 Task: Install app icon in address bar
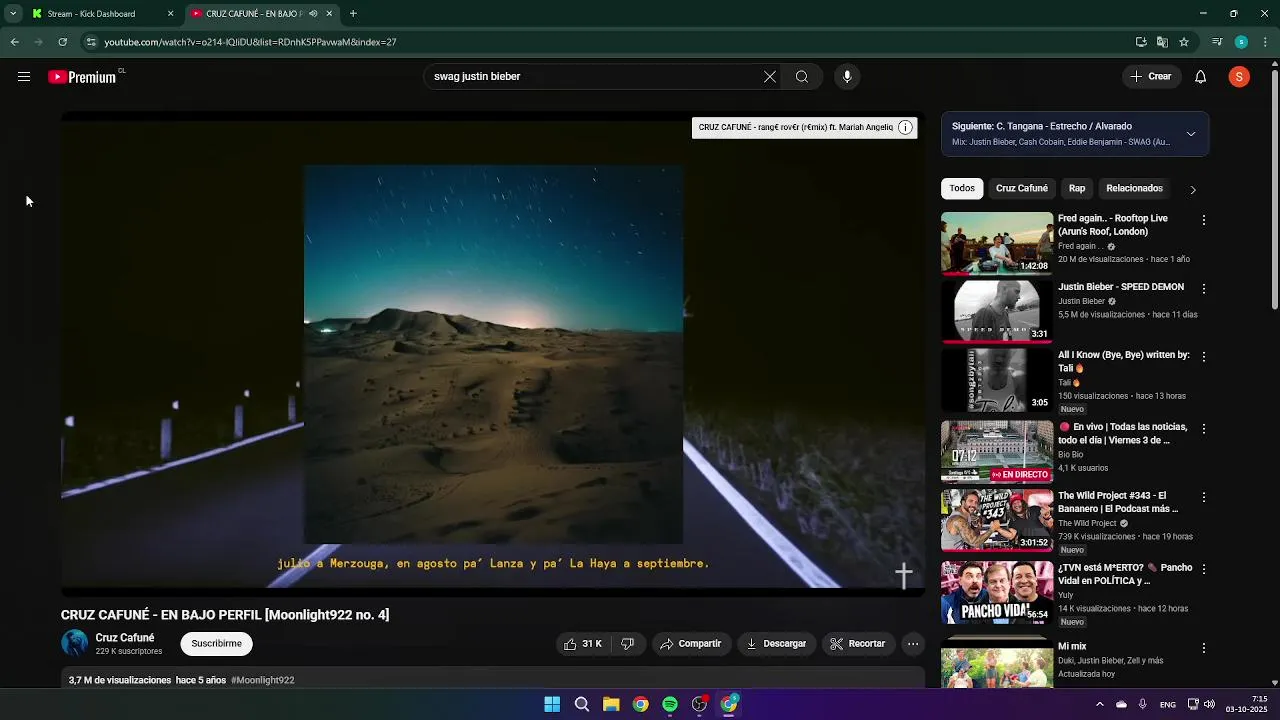[1141, 42]
